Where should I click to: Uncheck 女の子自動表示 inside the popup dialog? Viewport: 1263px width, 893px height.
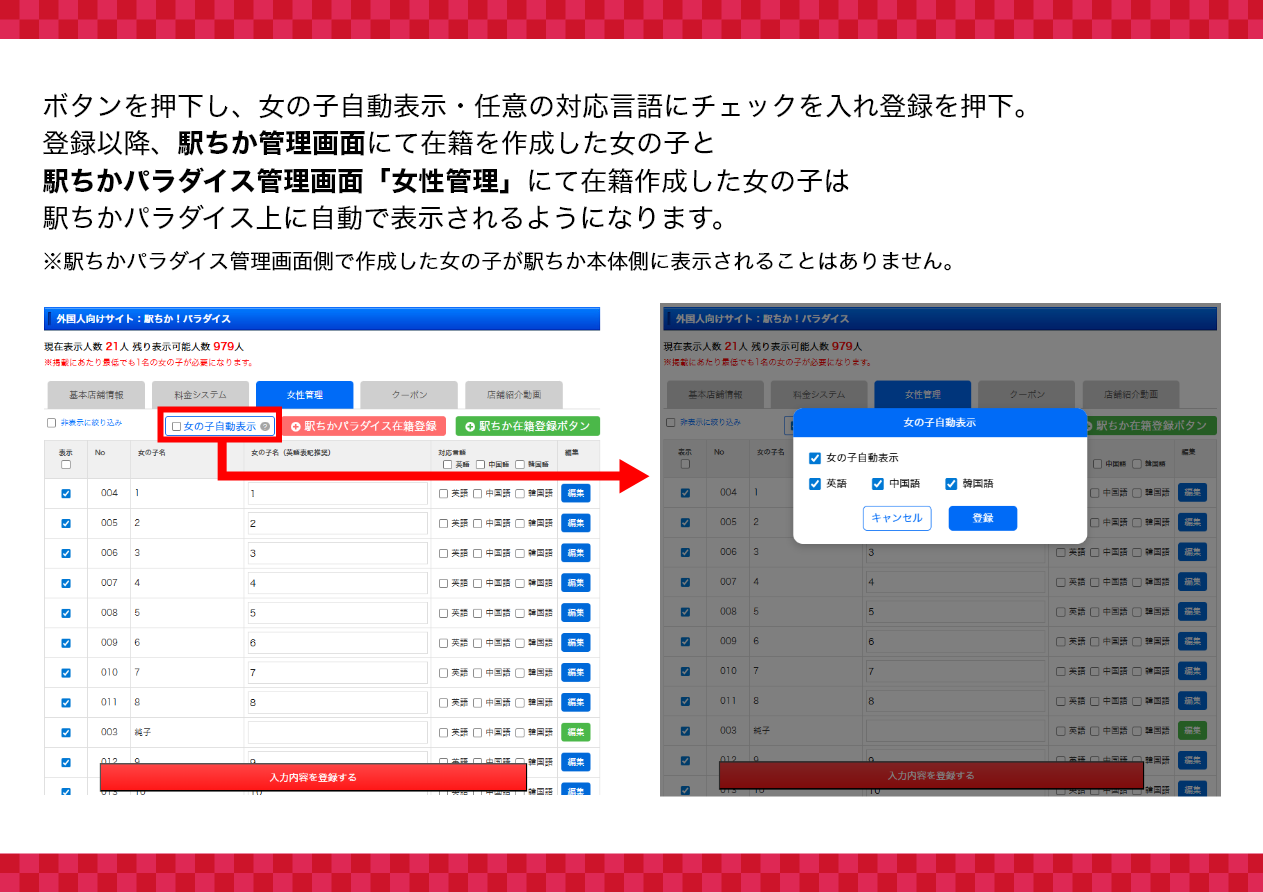(x=815, y=458)
